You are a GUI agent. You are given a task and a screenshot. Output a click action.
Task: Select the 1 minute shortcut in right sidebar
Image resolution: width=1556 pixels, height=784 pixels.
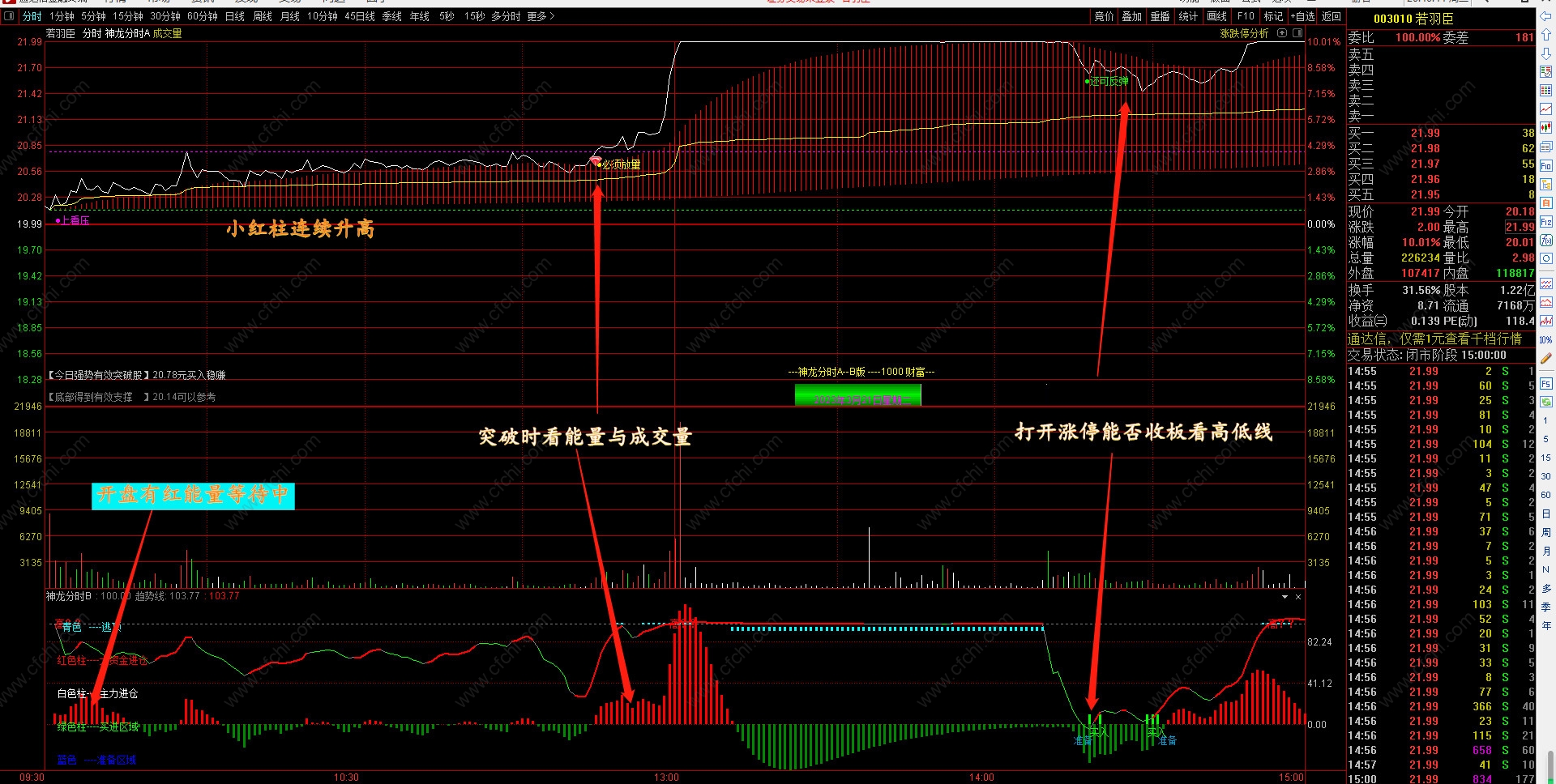click(x=1546, y=420)
